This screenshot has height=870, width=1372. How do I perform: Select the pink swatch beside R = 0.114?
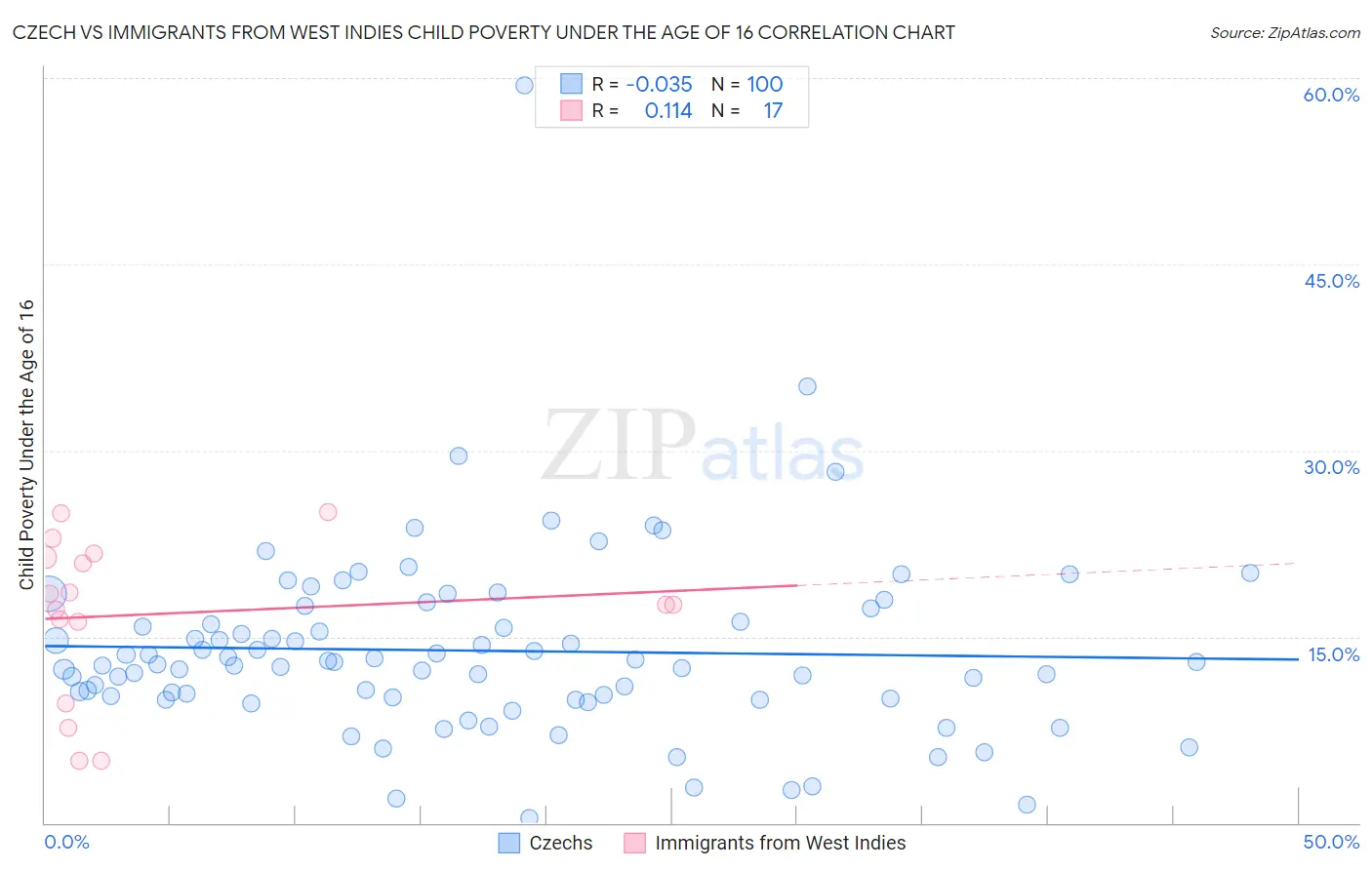571,110
